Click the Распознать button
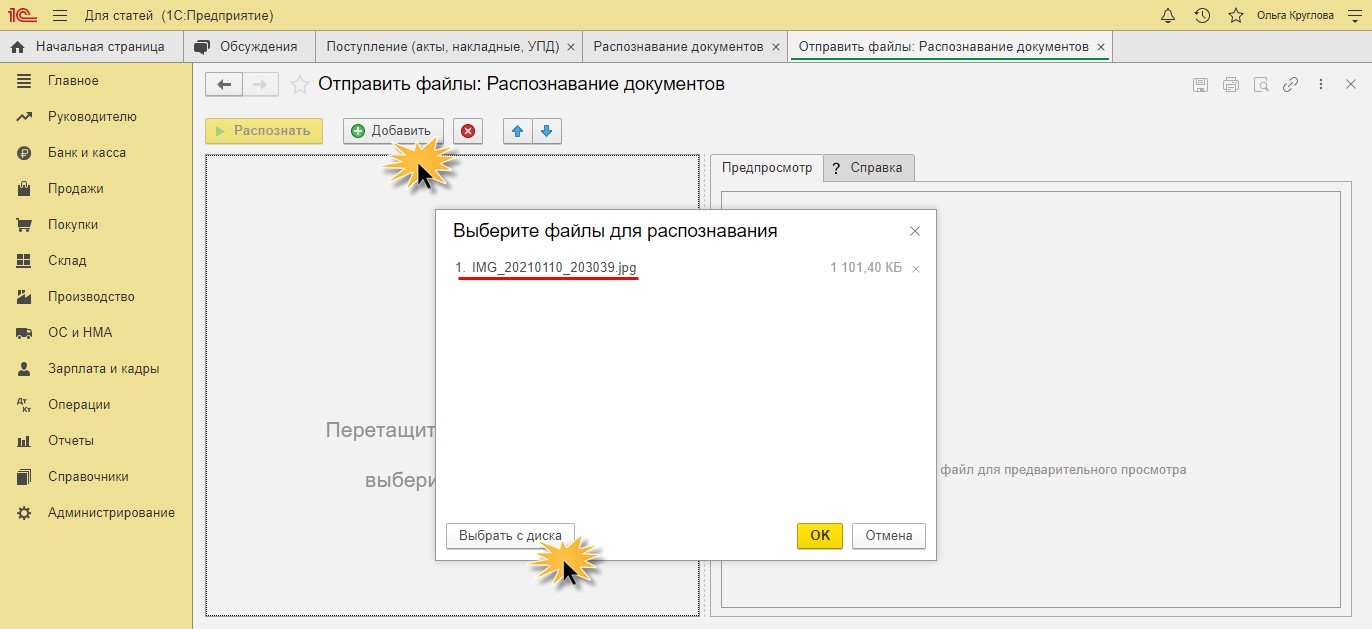Viewport: 1372px width, 629px height. tap(264, 131)
